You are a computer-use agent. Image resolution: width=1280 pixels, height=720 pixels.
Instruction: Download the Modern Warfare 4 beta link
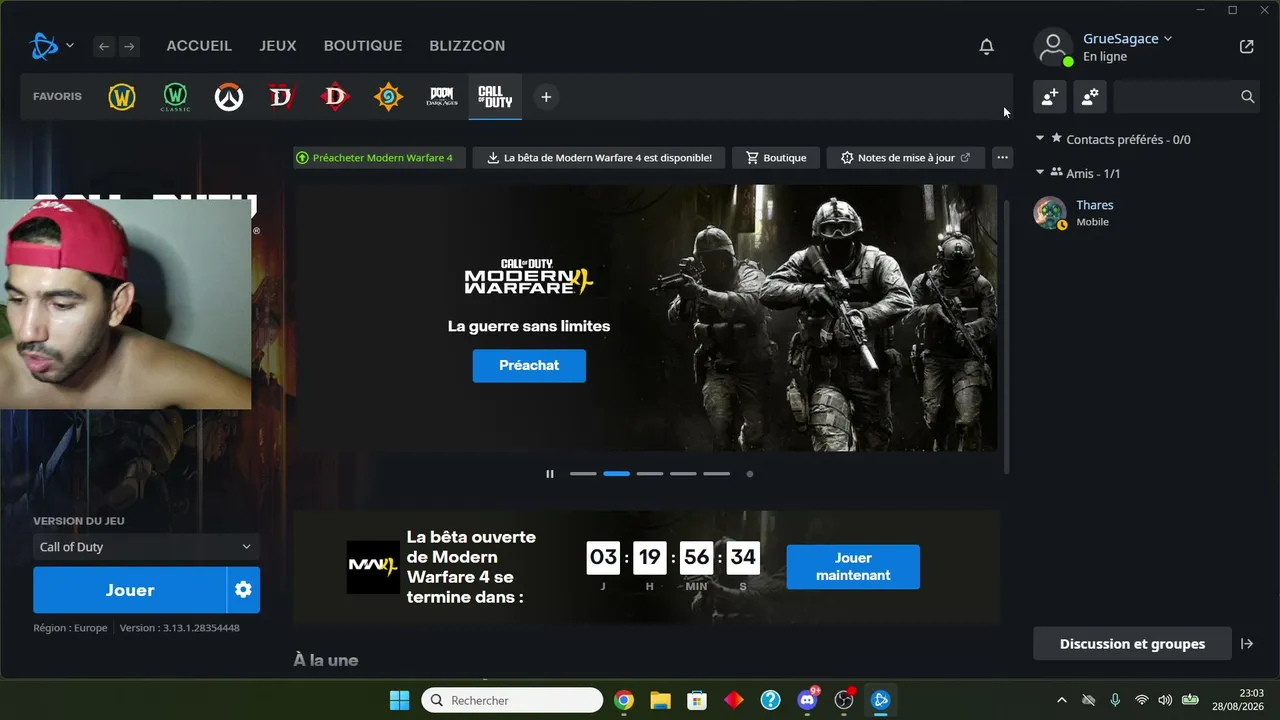(600, 158)
